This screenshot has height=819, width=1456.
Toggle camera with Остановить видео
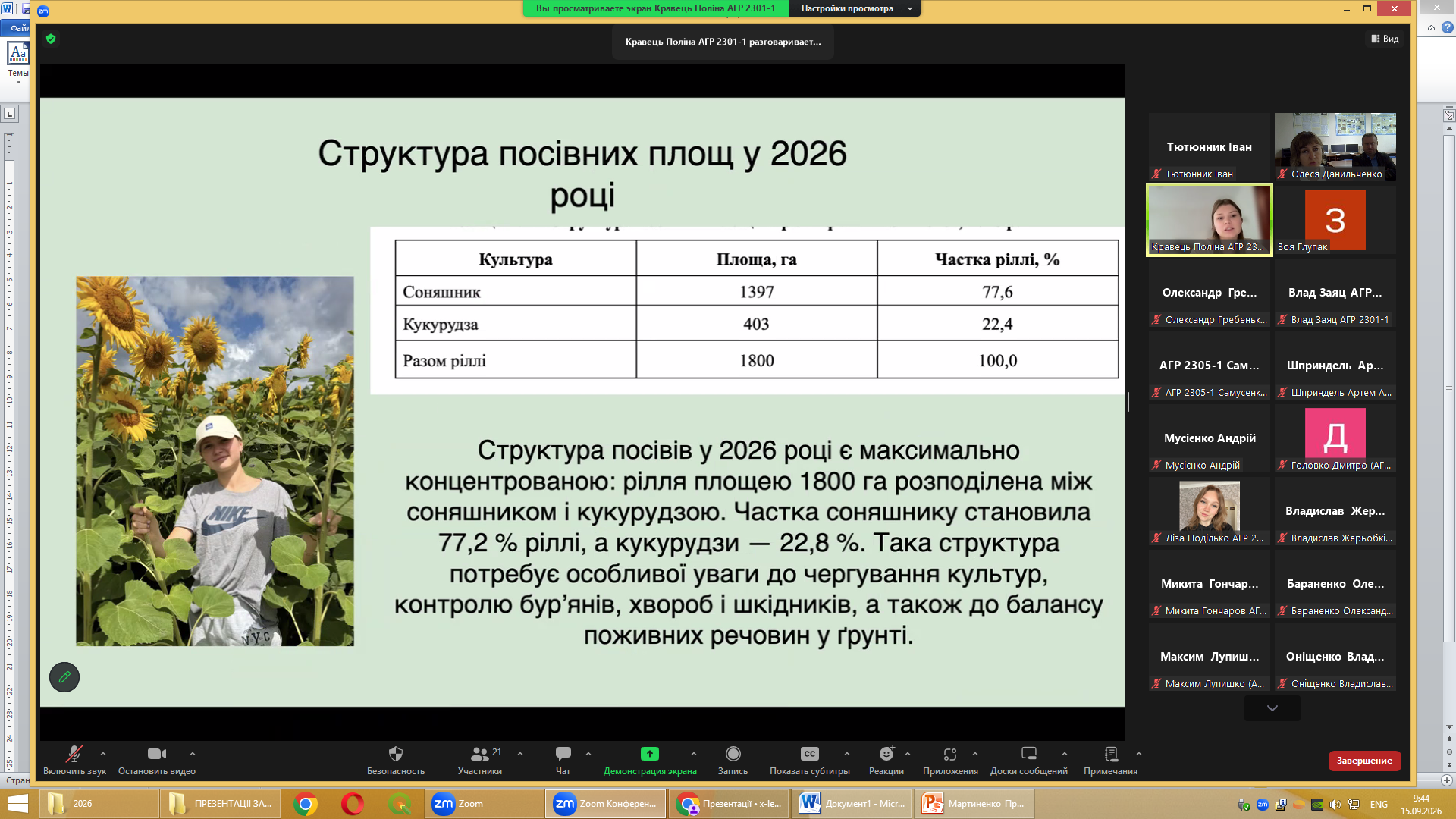click(157, 760)
